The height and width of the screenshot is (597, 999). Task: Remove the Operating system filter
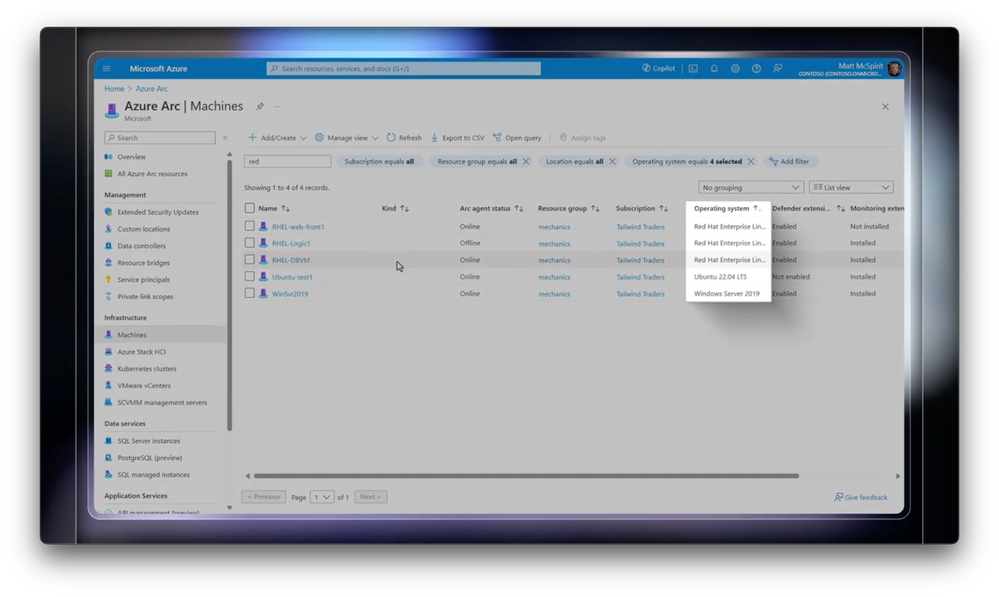click(751, 162)
